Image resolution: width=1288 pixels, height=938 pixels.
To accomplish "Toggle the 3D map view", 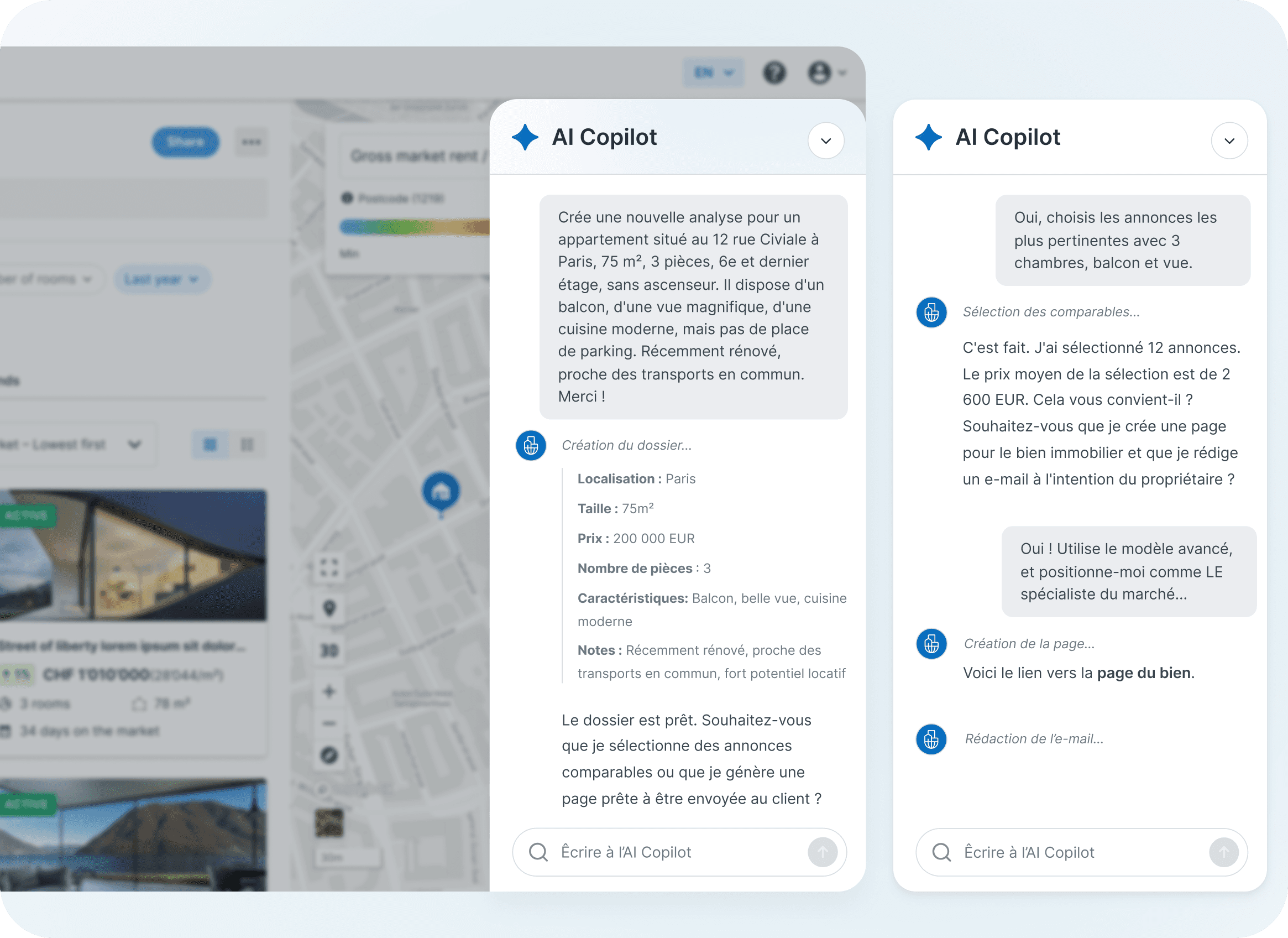I will pos(329,650).
